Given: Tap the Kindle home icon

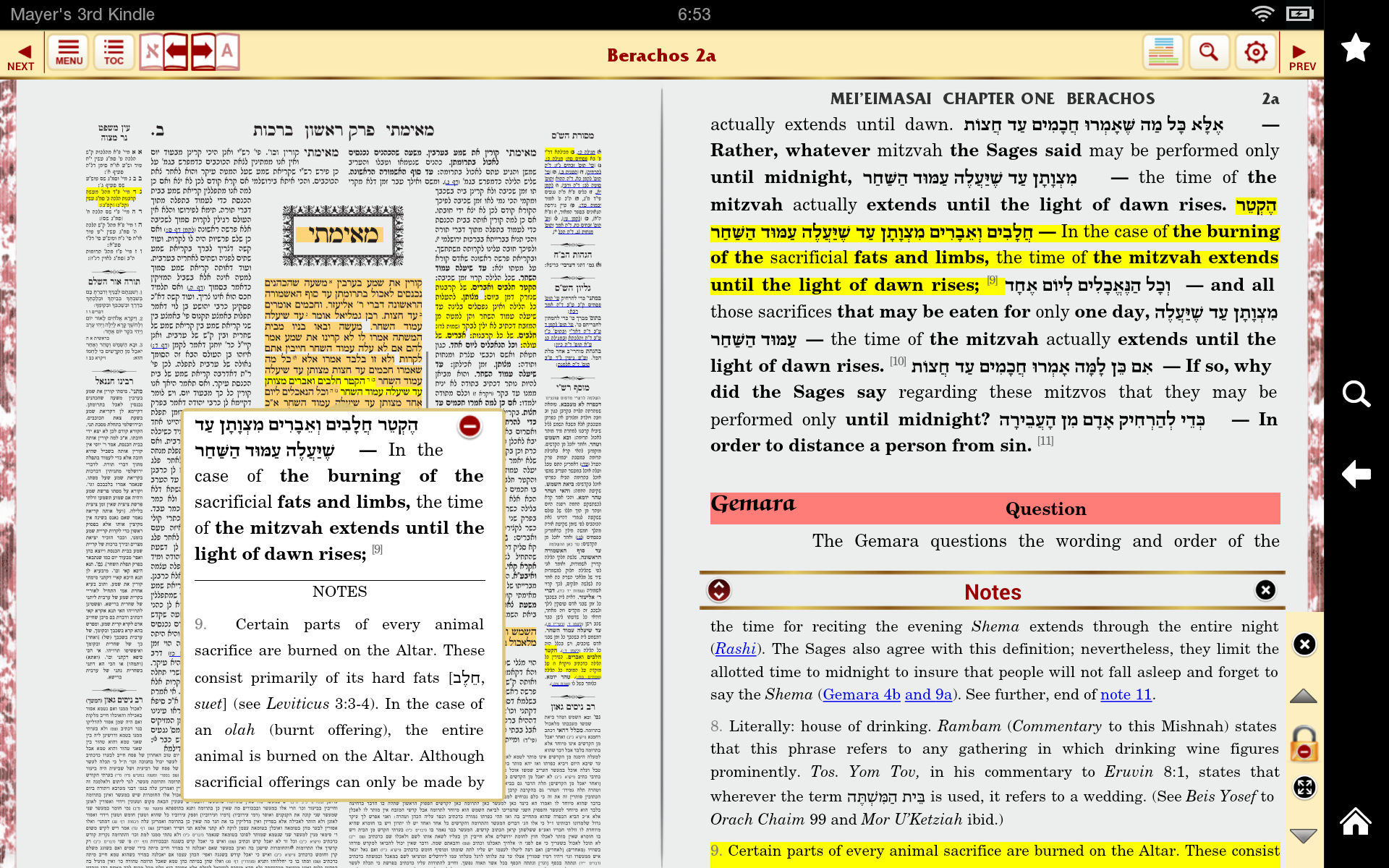Looking at the screenshot, I should pyautogui.click(x=1355, y=822).
